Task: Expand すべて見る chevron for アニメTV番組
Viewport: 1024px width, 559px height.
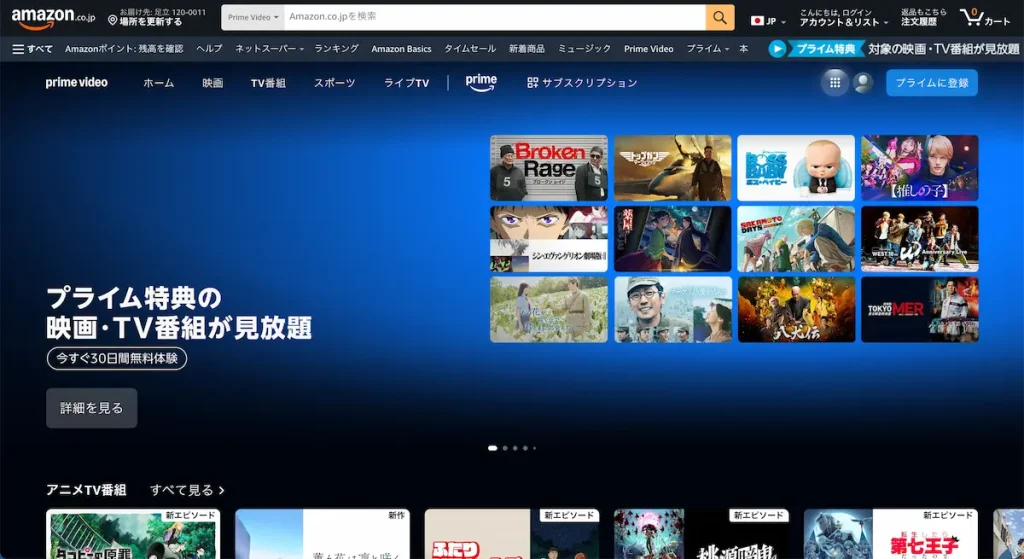Action: 187,490
